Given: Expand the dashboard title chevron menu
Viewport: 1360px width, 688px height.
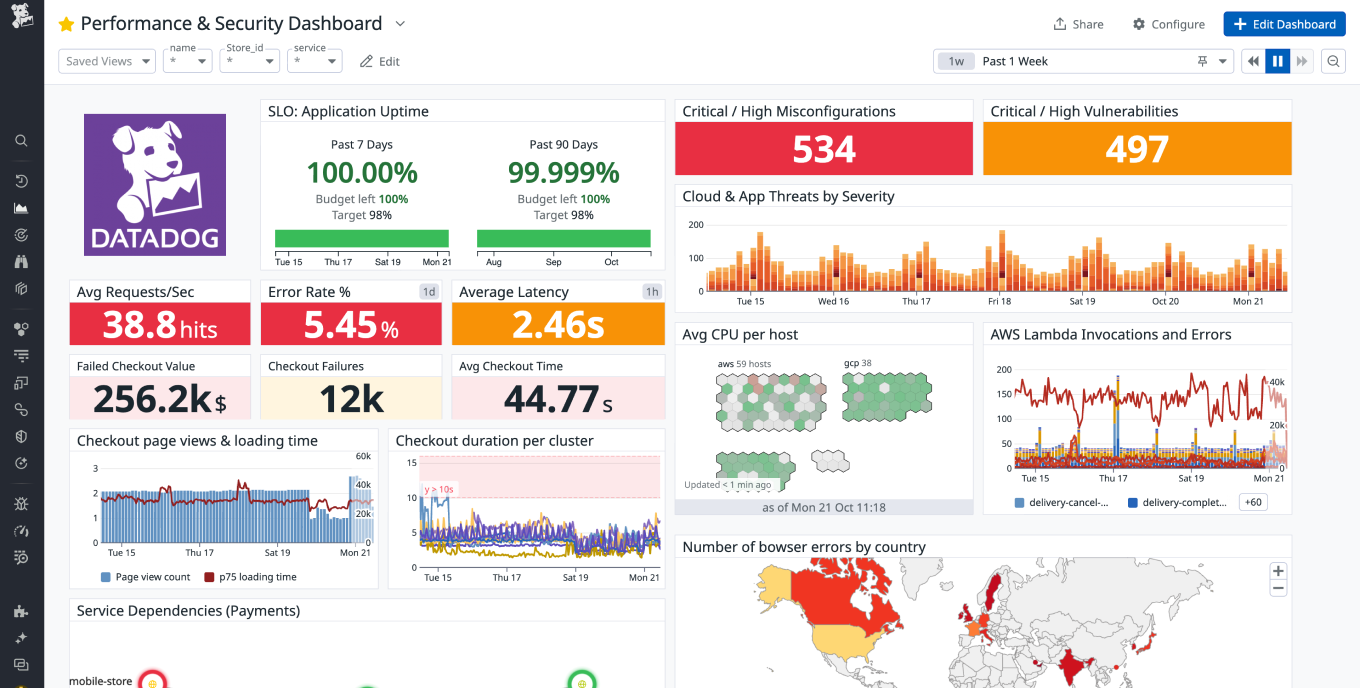Looking at the screenshot, I should (400, 24).
